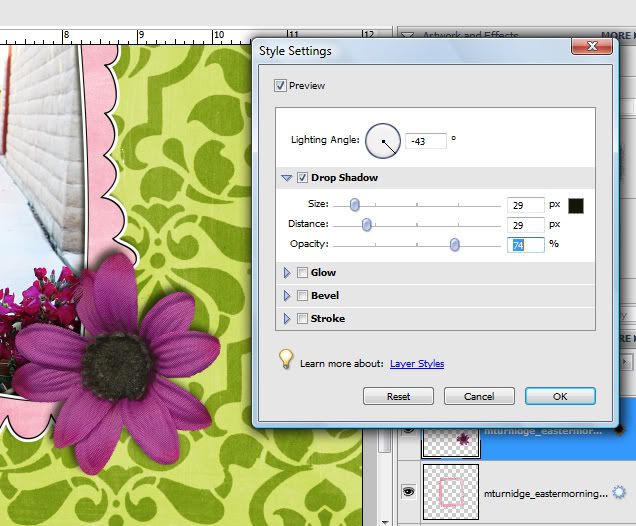The width and height of the screenshot is (636, 526).
Task: Click the lighting angle dial
Action: click(x=383, y=141)
